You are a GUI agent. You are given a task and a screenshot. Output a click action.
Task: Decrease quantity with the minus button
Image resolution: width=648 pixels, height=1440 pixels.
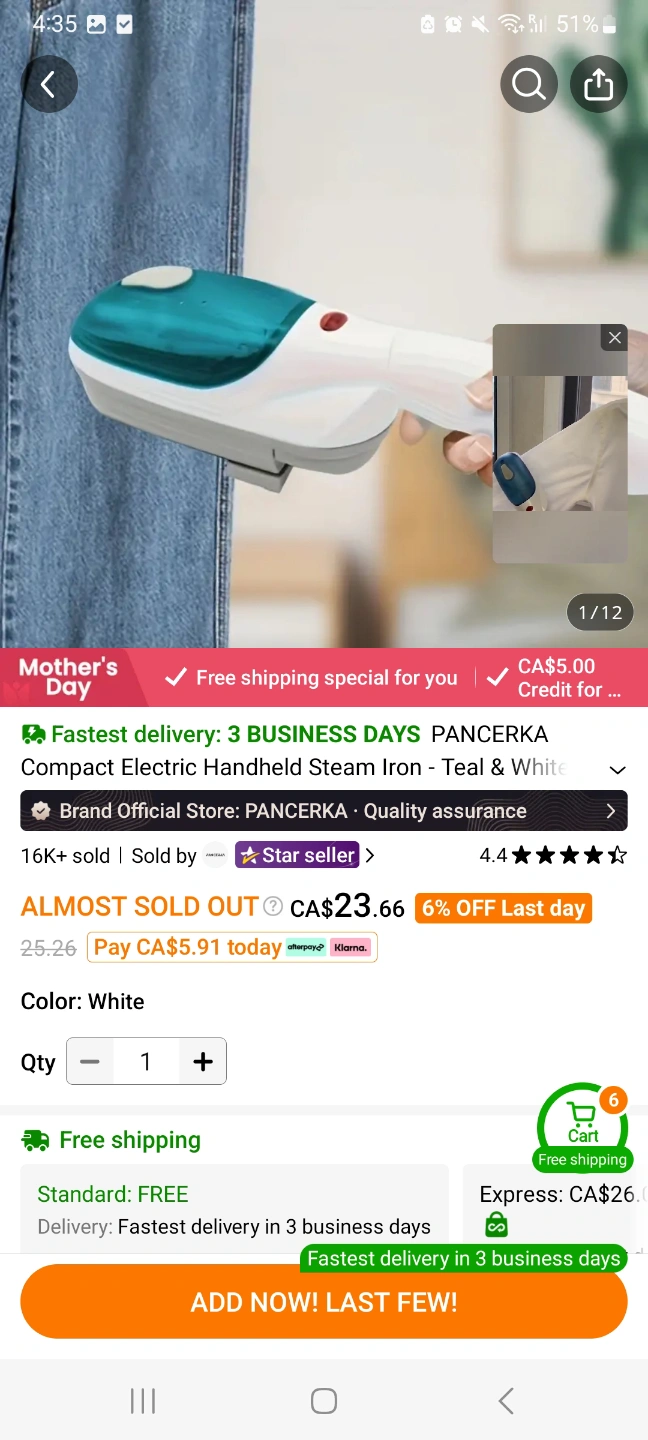(x=90, y=1061)
